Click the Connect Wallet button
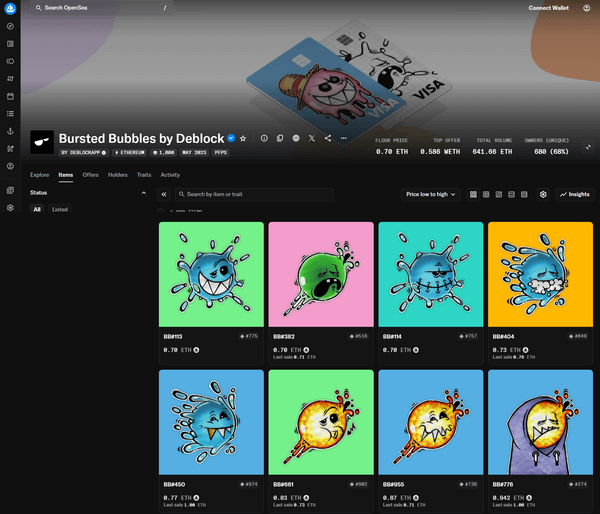This screenshot has width=600, height=514. pyautogui.click(x=548, y=8)
